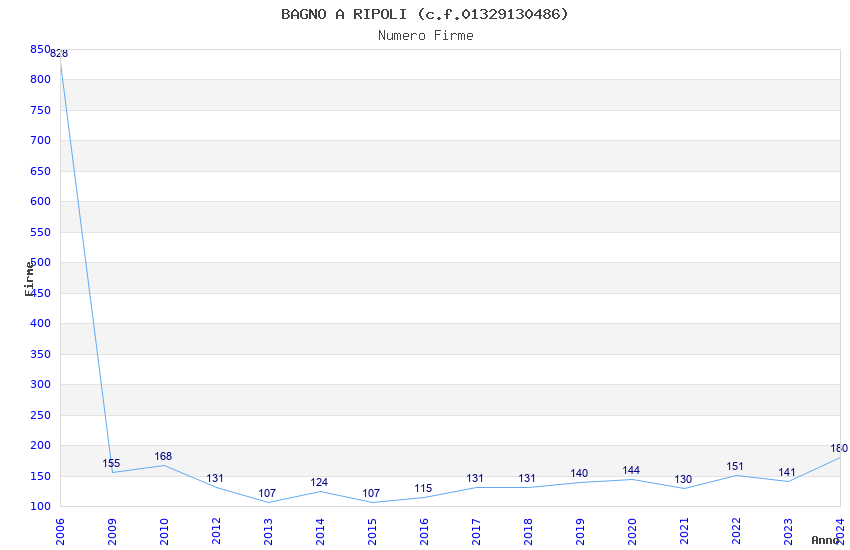Select the 2022 year label on x-axis
The image size is (850, 550).
pyautogui.click(x=736, y=532)
